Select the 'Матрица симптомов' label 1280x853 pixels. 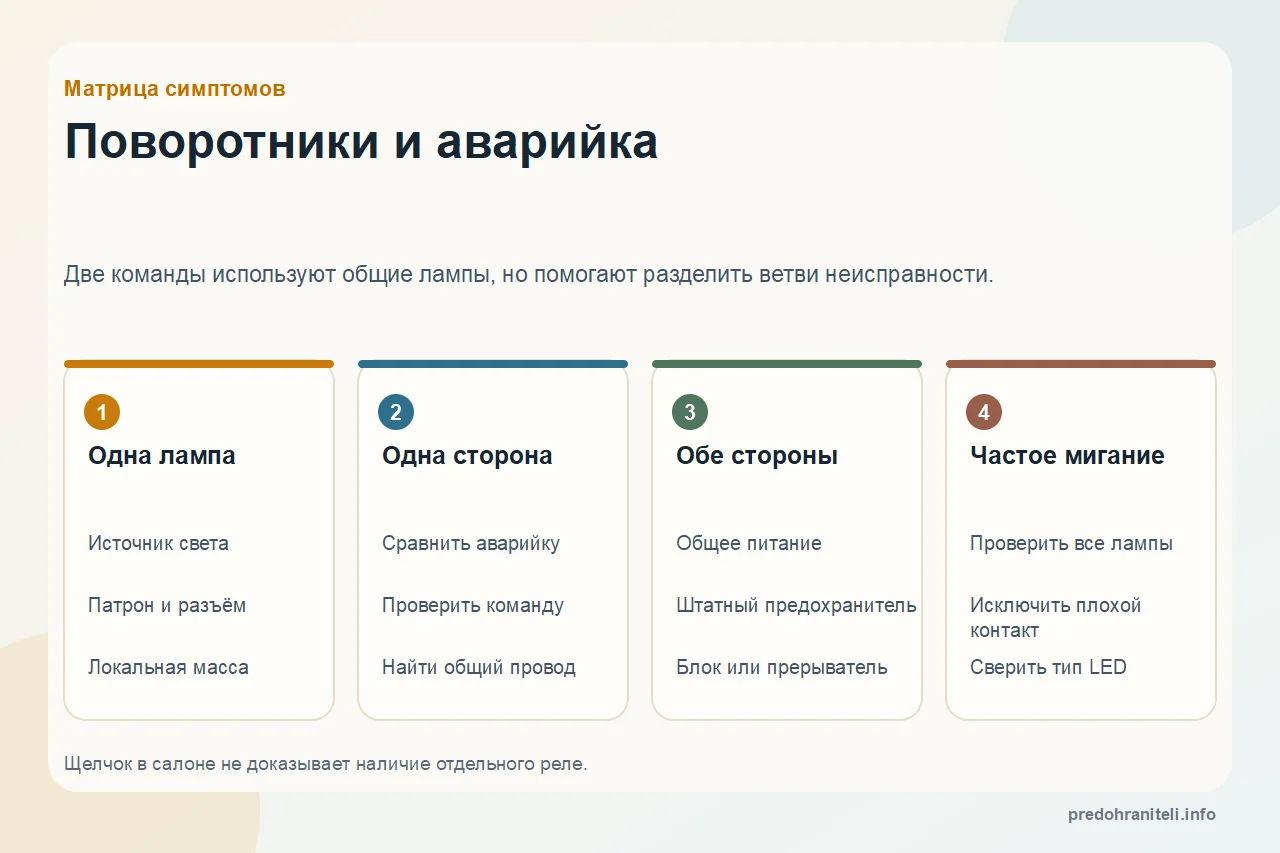click(x=175, y=89)
